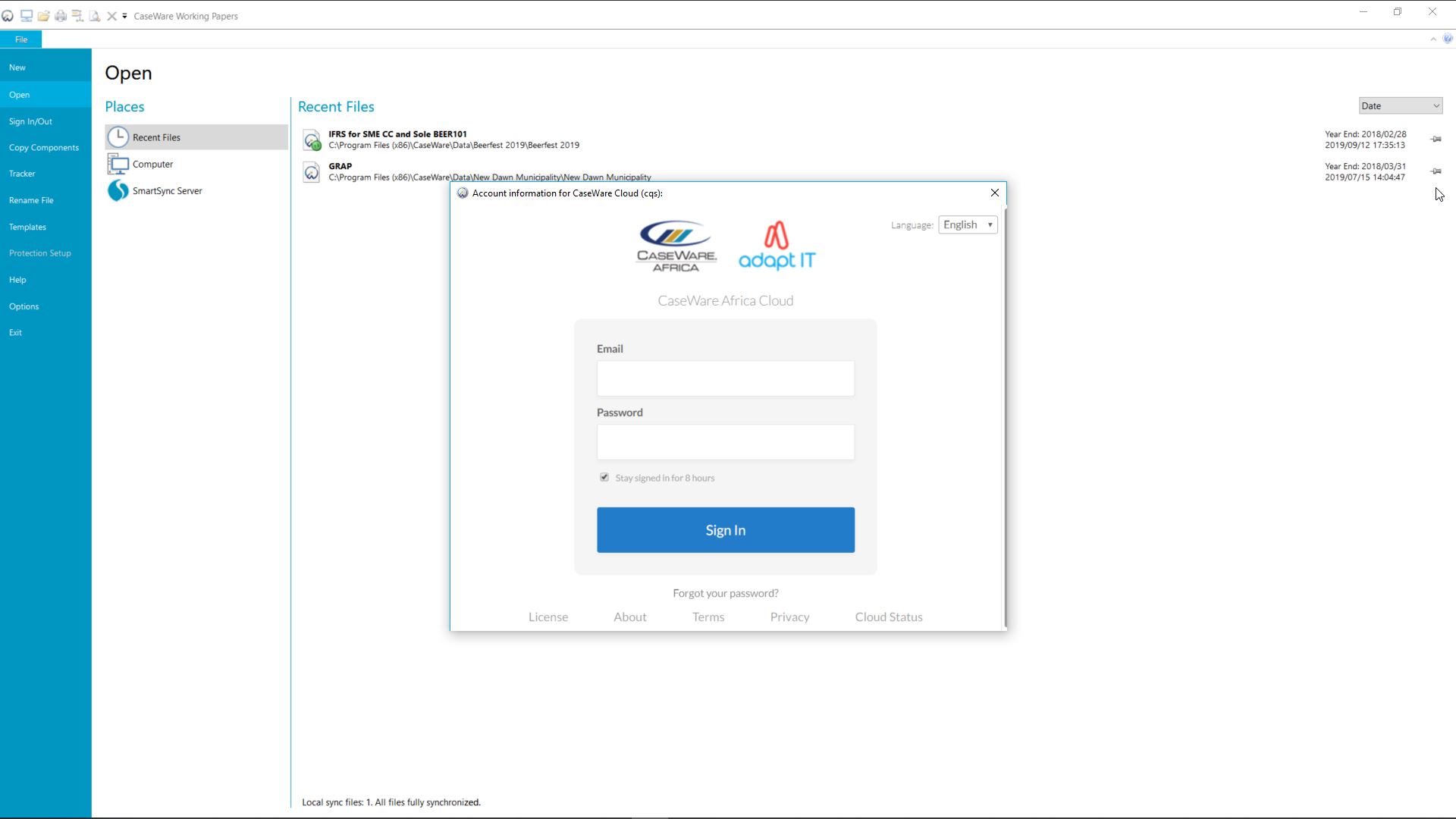Open the SmartSync Server place
Viewport: 1456px width, 819px height.
coord(118,190)
